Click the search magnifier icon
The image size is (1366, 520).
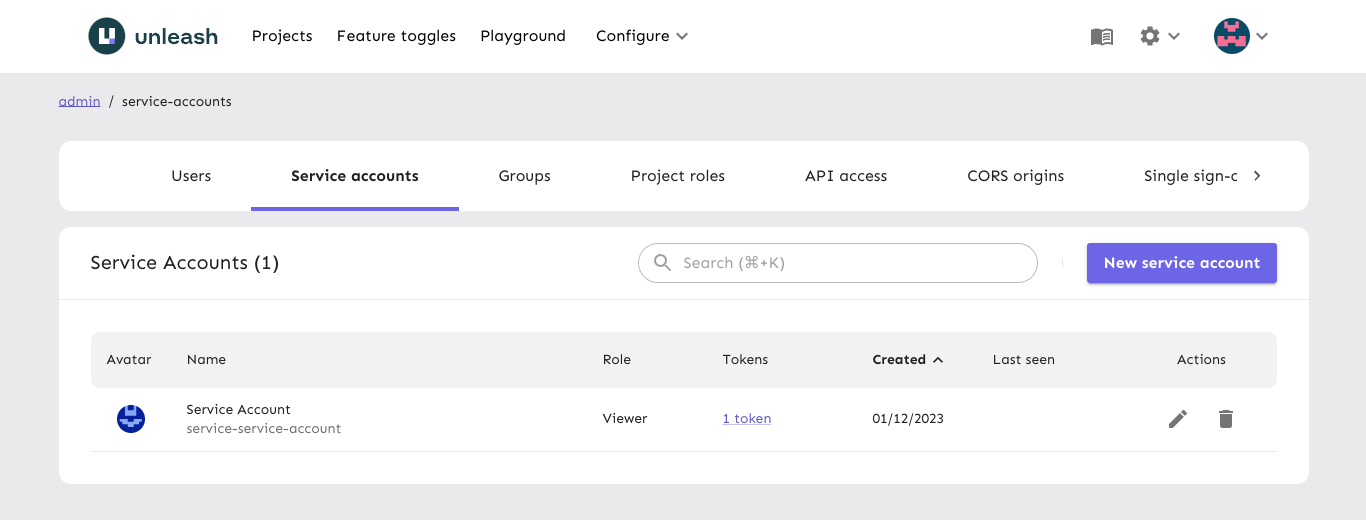[x=662, y=263]
